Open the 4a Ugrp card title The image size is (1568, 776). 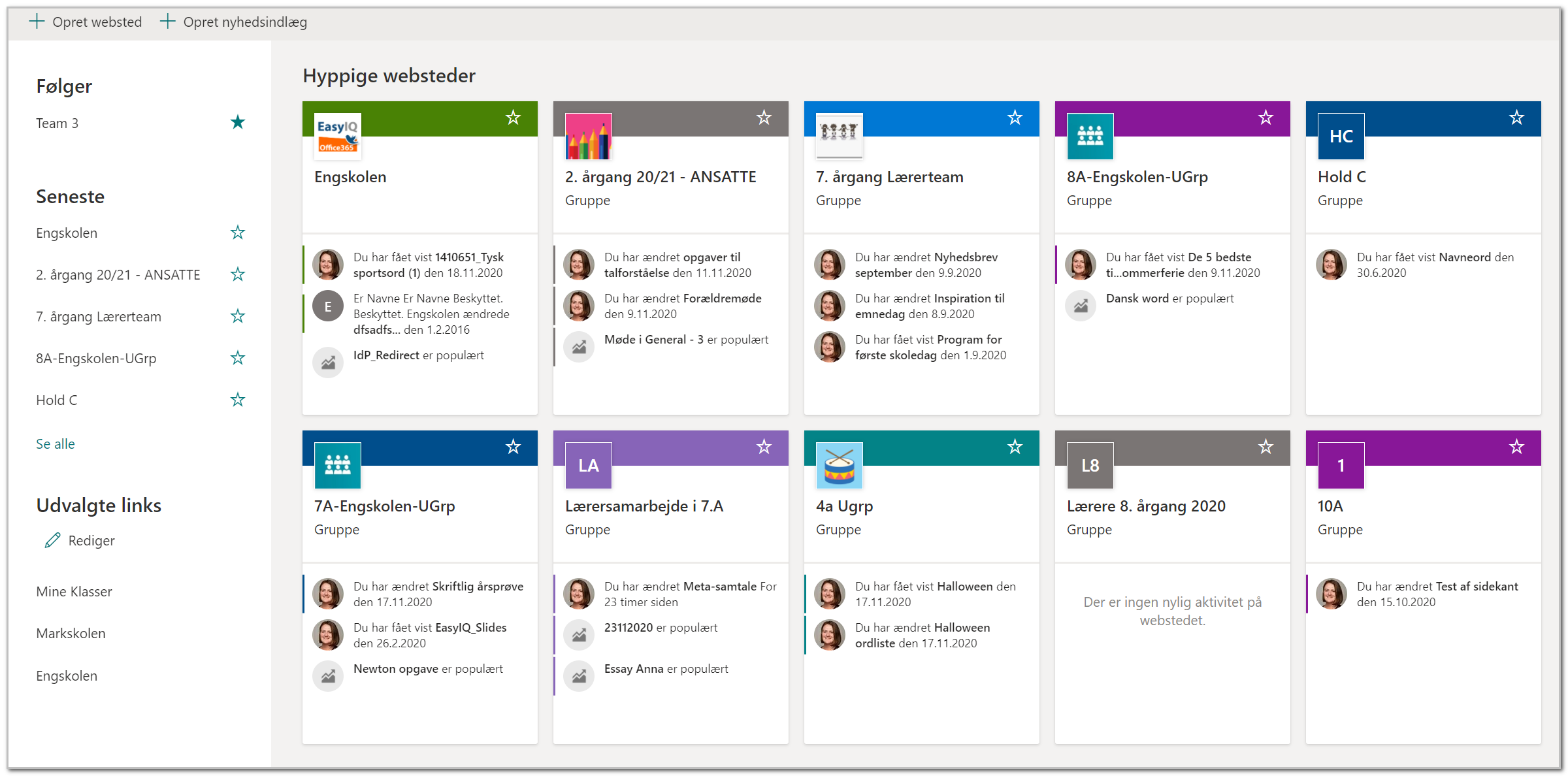click(845, 506)
